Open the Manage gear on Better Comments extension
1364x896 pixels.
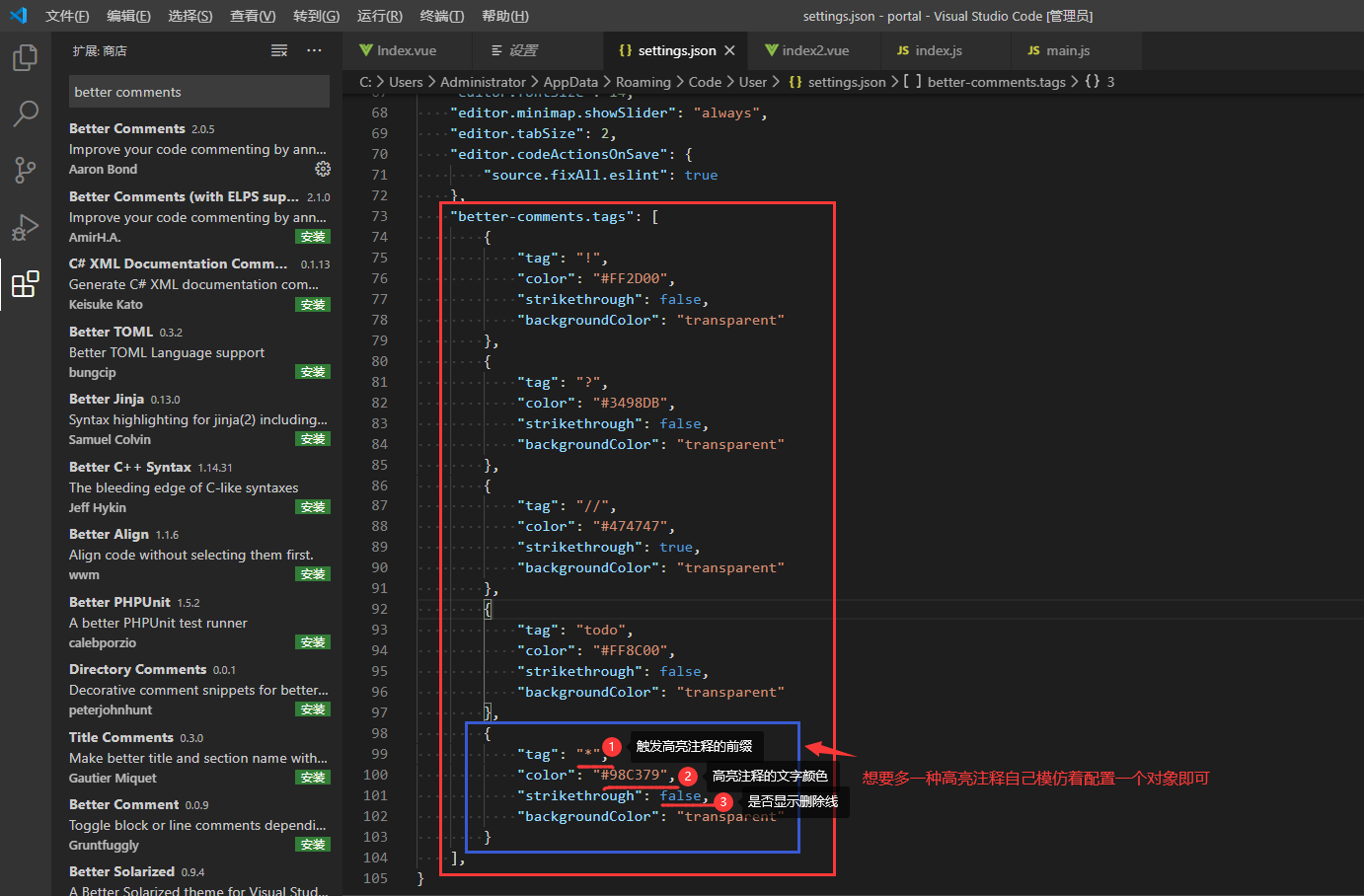[x=323, y=169]
